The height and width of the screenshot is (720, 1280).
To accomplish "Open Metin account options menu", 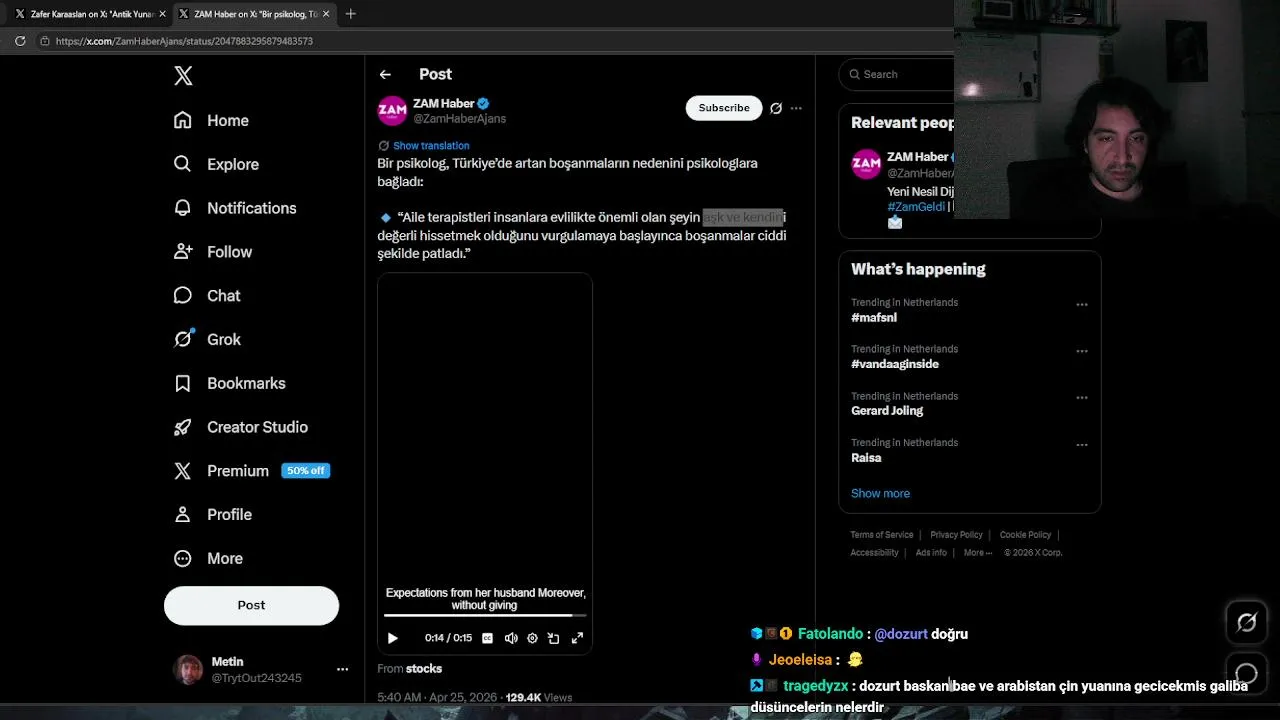I will coord(342,669).
